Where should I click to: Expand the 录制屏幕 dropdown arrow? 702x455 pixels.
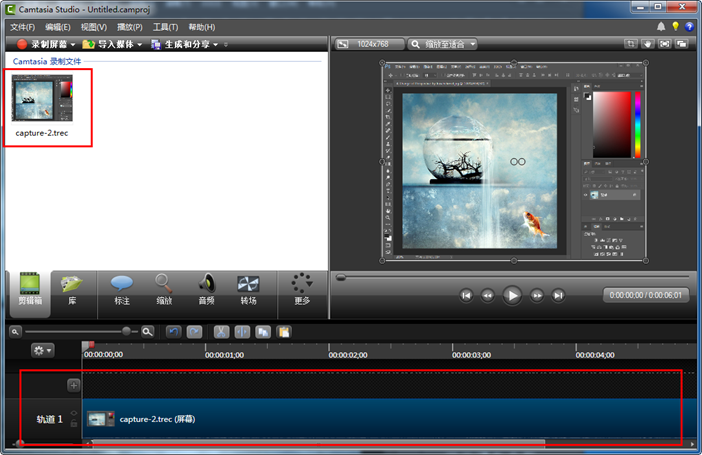(73, 45)
